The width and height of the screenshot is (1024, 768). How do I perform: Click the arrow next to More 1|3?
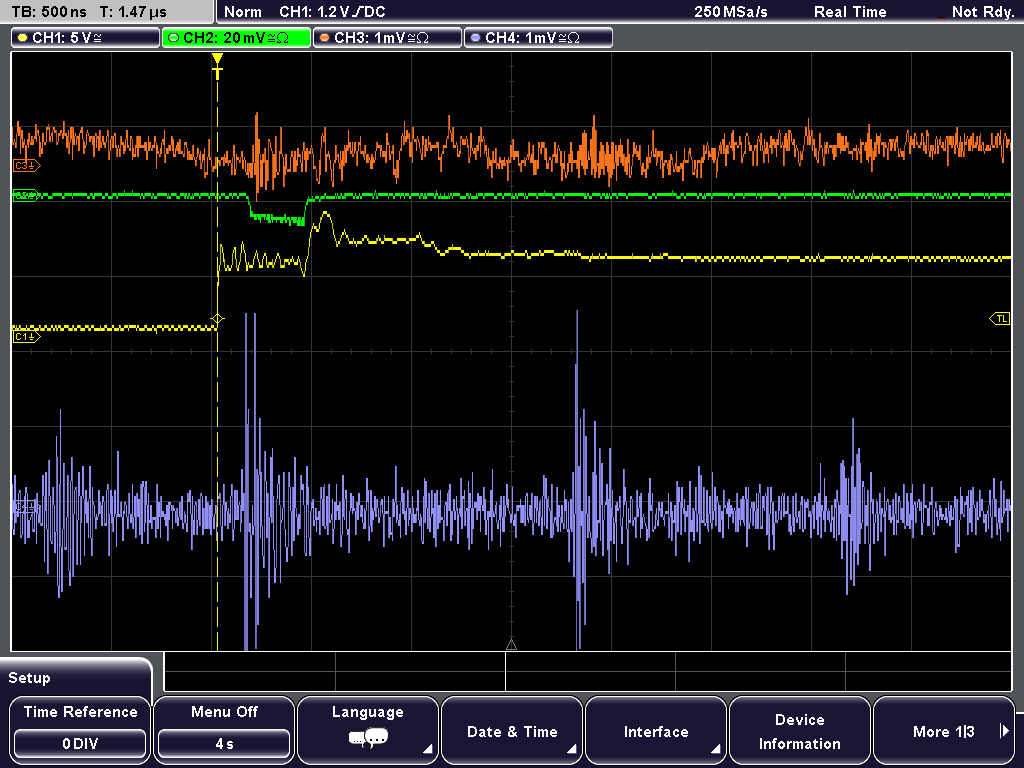click(1004, 731)
